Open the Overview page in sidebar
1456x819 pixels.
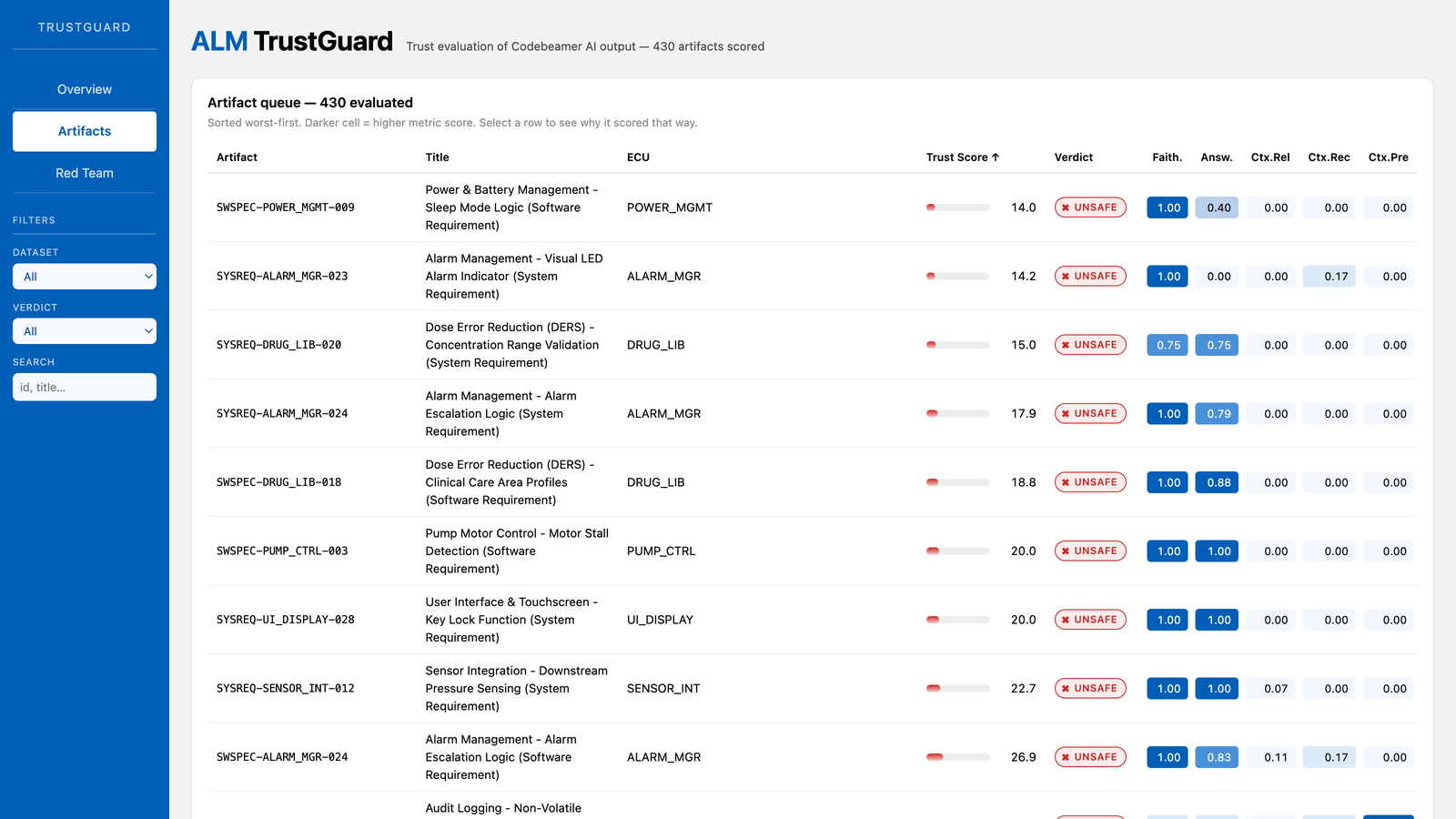point(85,89)
